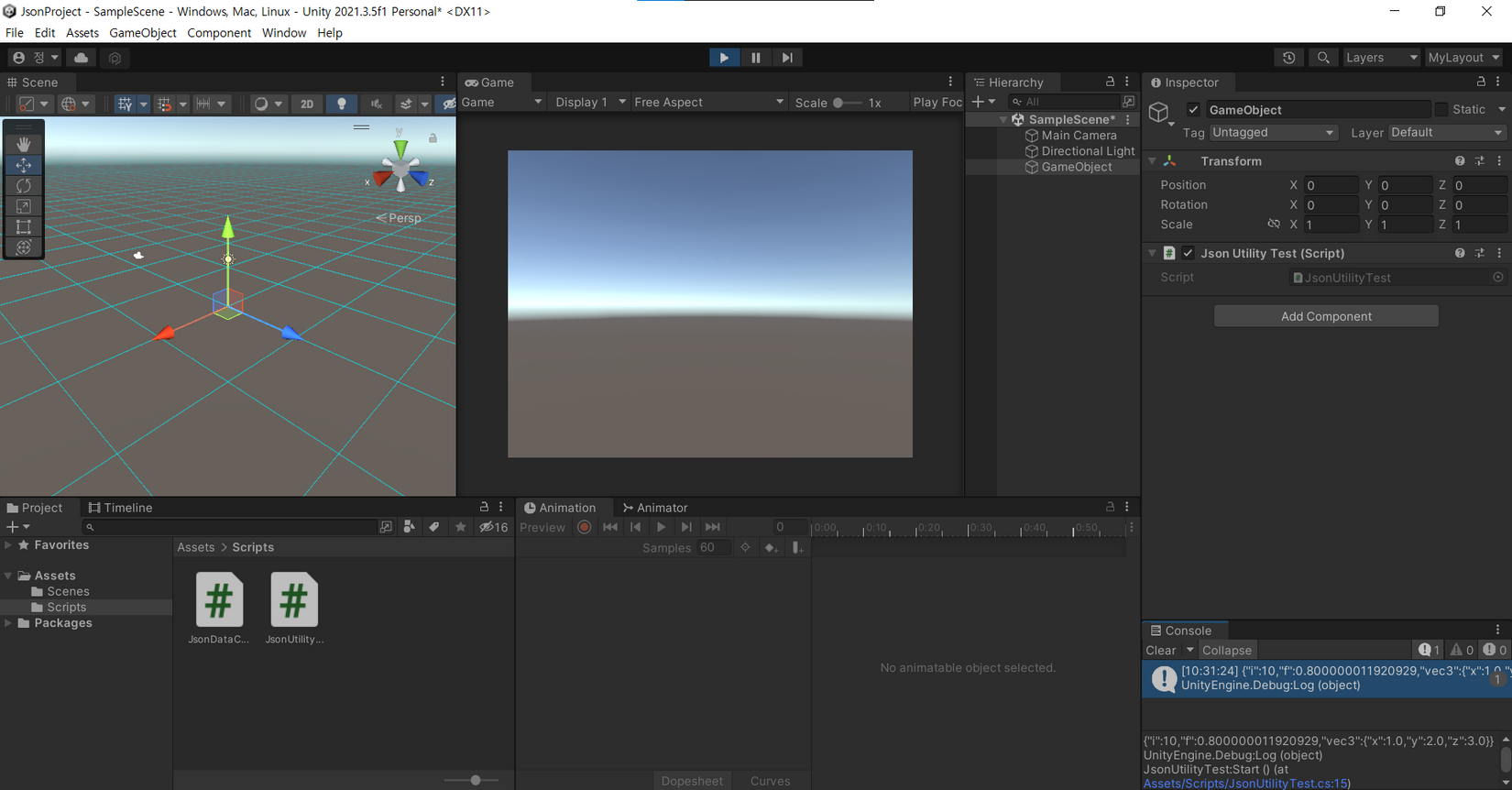The height and width of the screenshot is (790, 1512).
Task: Open the Layers dropdown in toolbar
Action: pyautogui.click(x=1381, y=57)
